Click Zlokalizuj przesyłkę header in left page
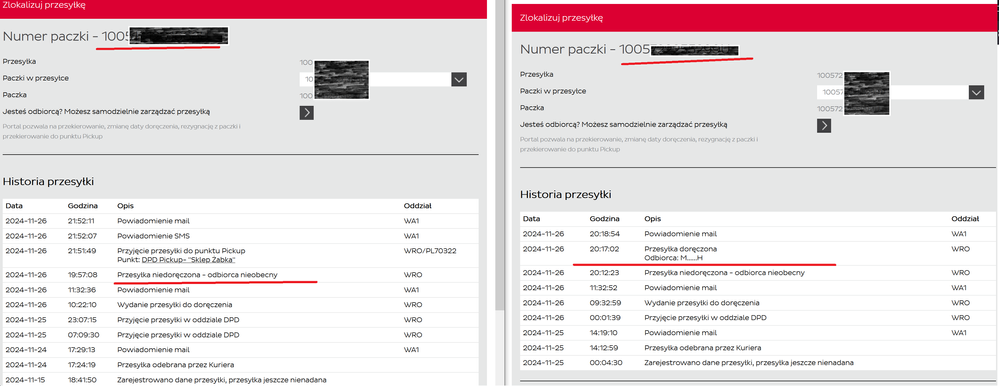999x386 pixels. coord(44,5)
